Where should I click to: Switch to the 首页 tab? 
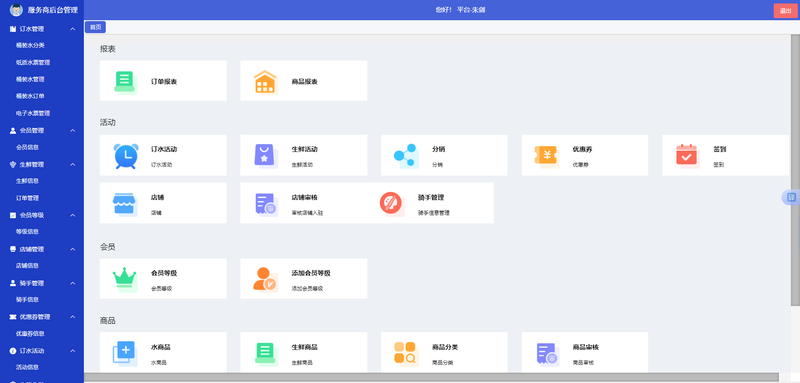click(x=95, y=28)
